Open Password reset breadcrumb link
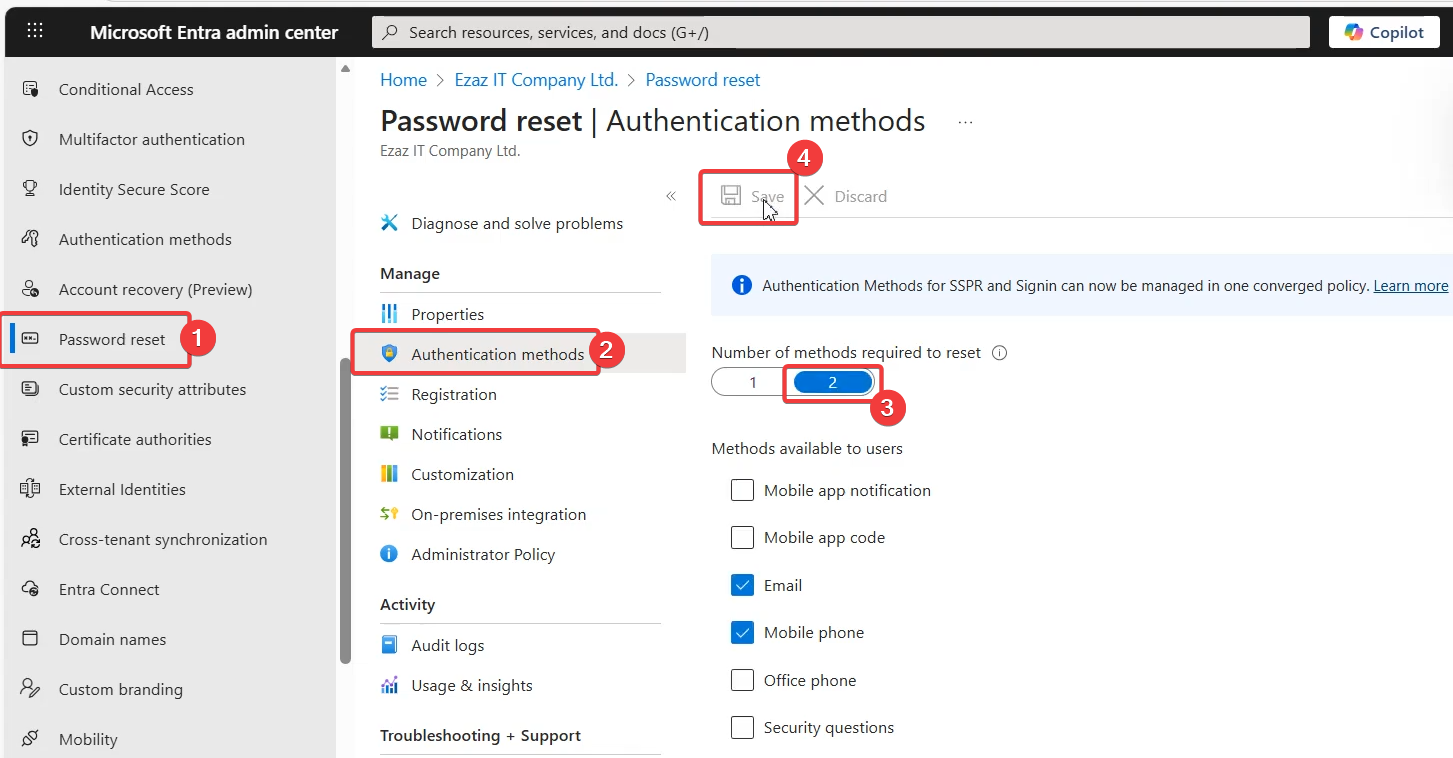 (703, 80)
